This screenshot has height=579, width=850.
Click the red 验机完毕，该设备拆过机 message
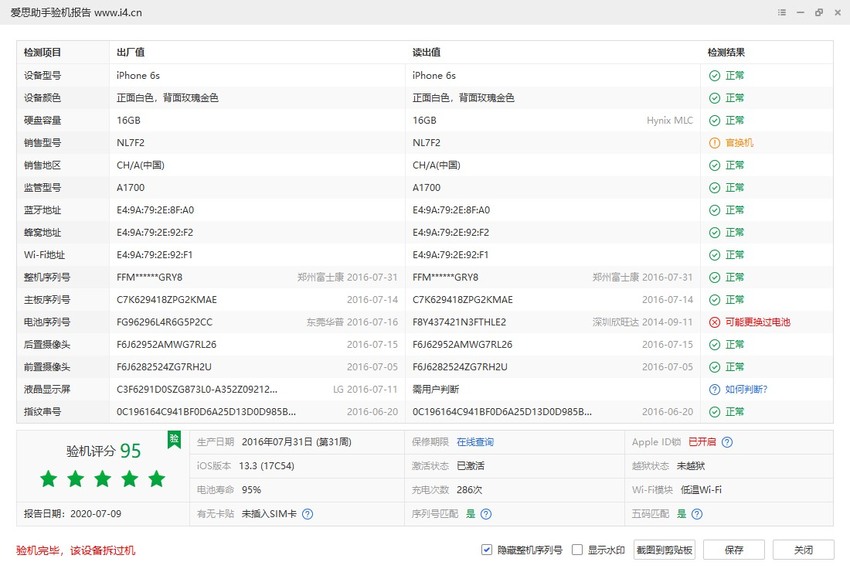click(76, 551)
